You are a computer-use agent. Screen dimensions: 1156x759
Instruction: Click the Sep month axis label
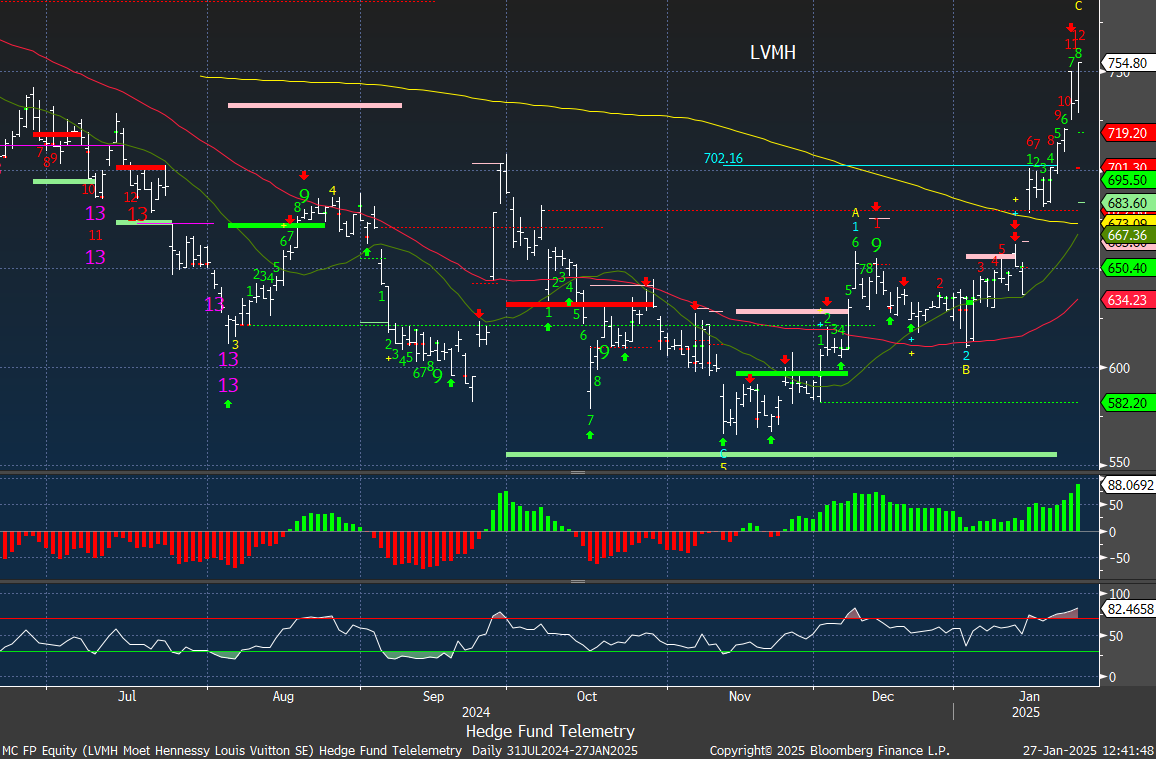(x=434, y=696)
